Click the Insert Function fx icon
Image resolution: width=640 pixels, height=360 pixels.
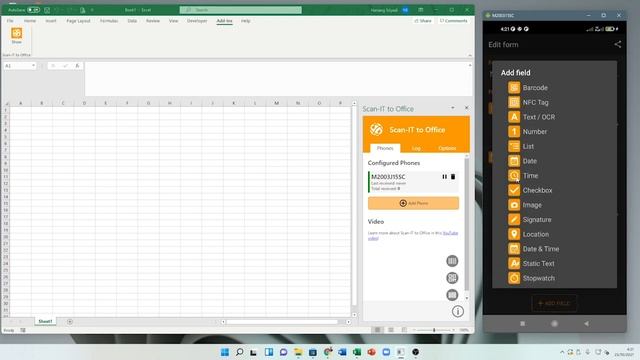coord(77,66)
